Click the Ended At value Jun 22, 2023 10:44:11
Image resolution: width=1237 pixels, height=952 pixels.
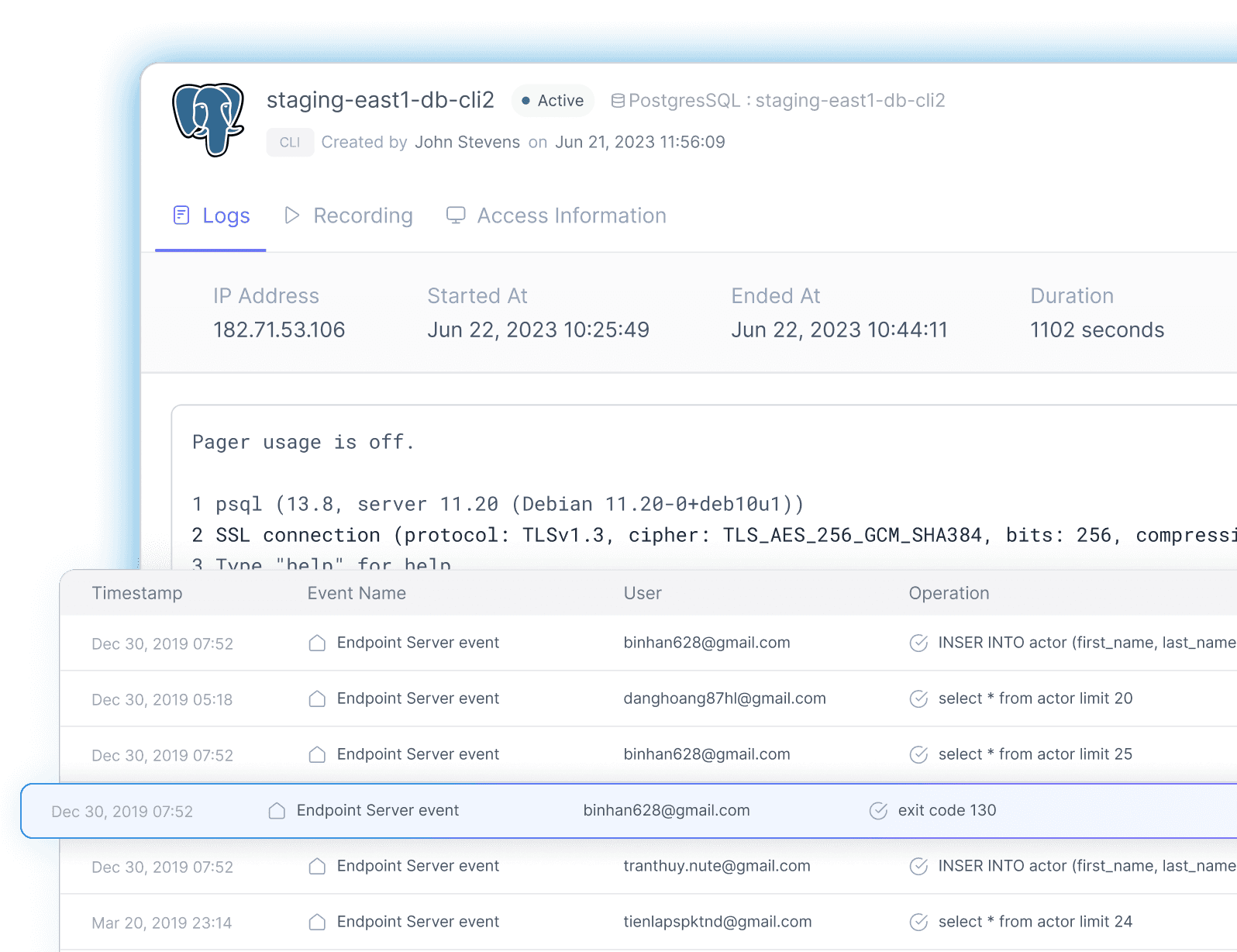tap(839, 330)
